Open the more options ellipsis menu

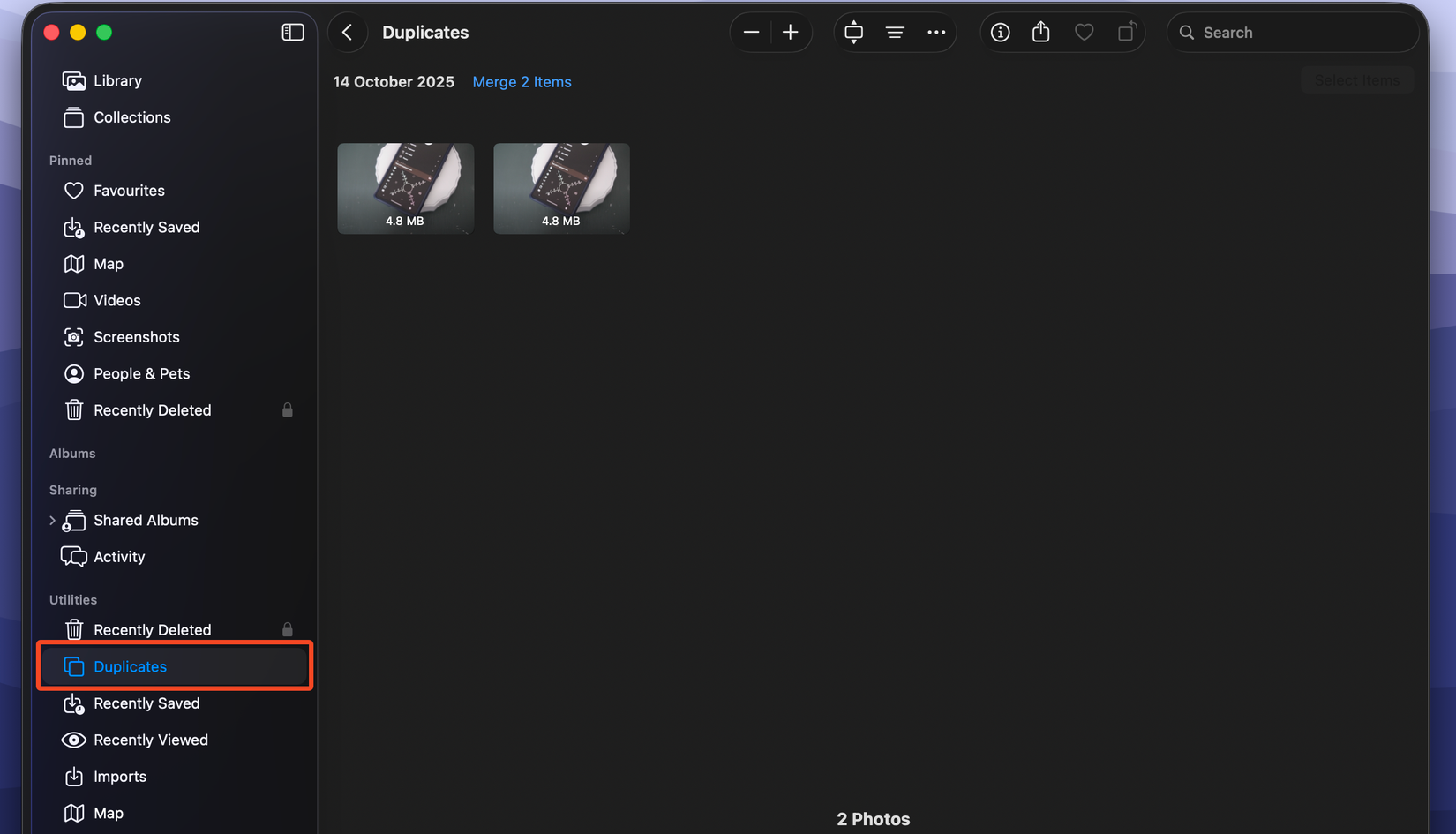point(935,32)
